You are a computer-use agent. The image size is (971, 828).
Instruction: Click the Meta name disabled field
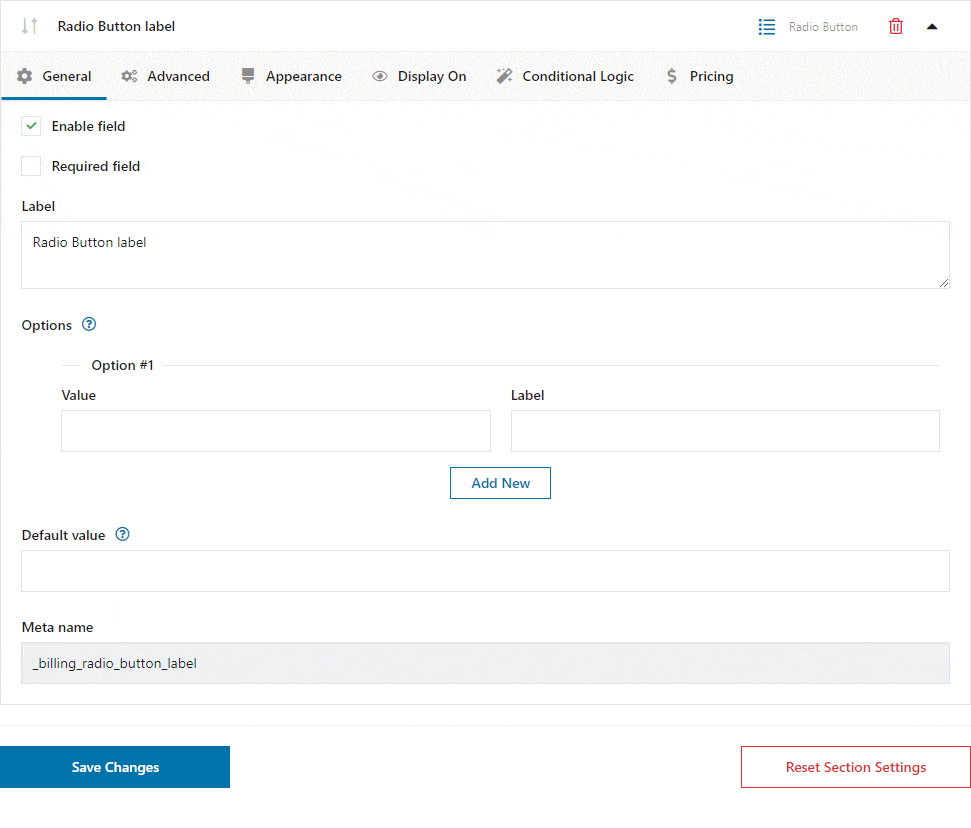pos(485,663)
